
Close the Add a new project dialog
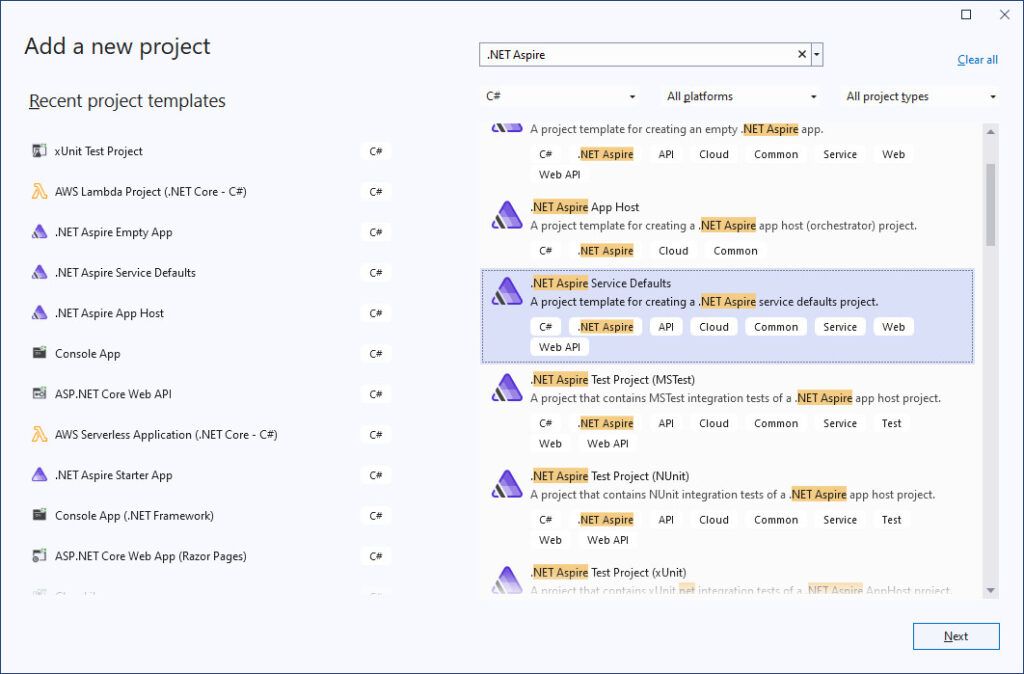pos(1004,14)
